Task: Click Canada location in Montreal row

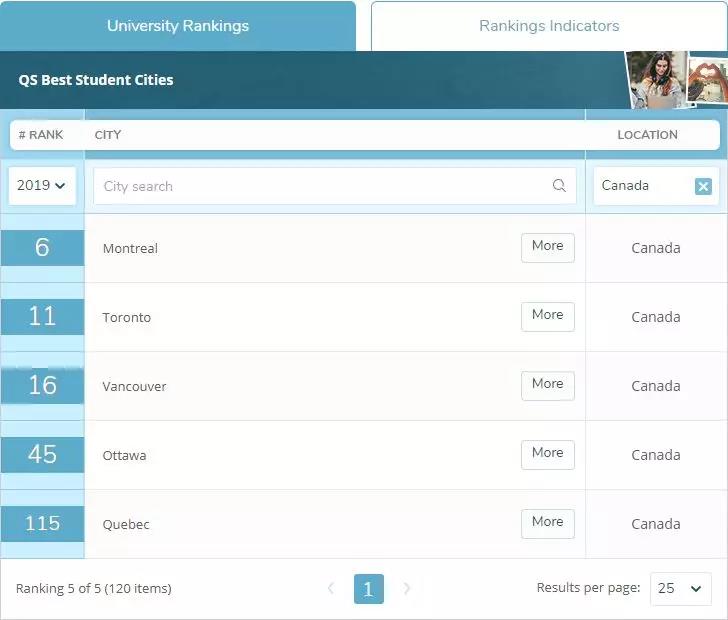Action: point(656,248)
